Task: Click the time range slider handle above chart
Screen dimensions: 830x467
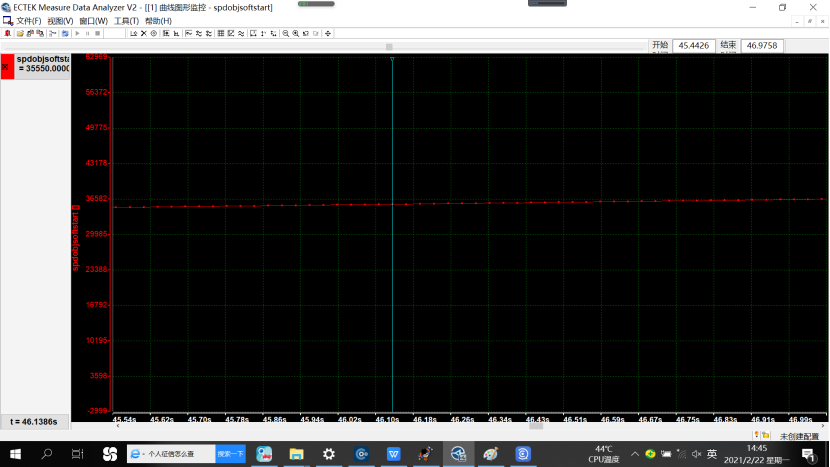Action: coord(389,47)
